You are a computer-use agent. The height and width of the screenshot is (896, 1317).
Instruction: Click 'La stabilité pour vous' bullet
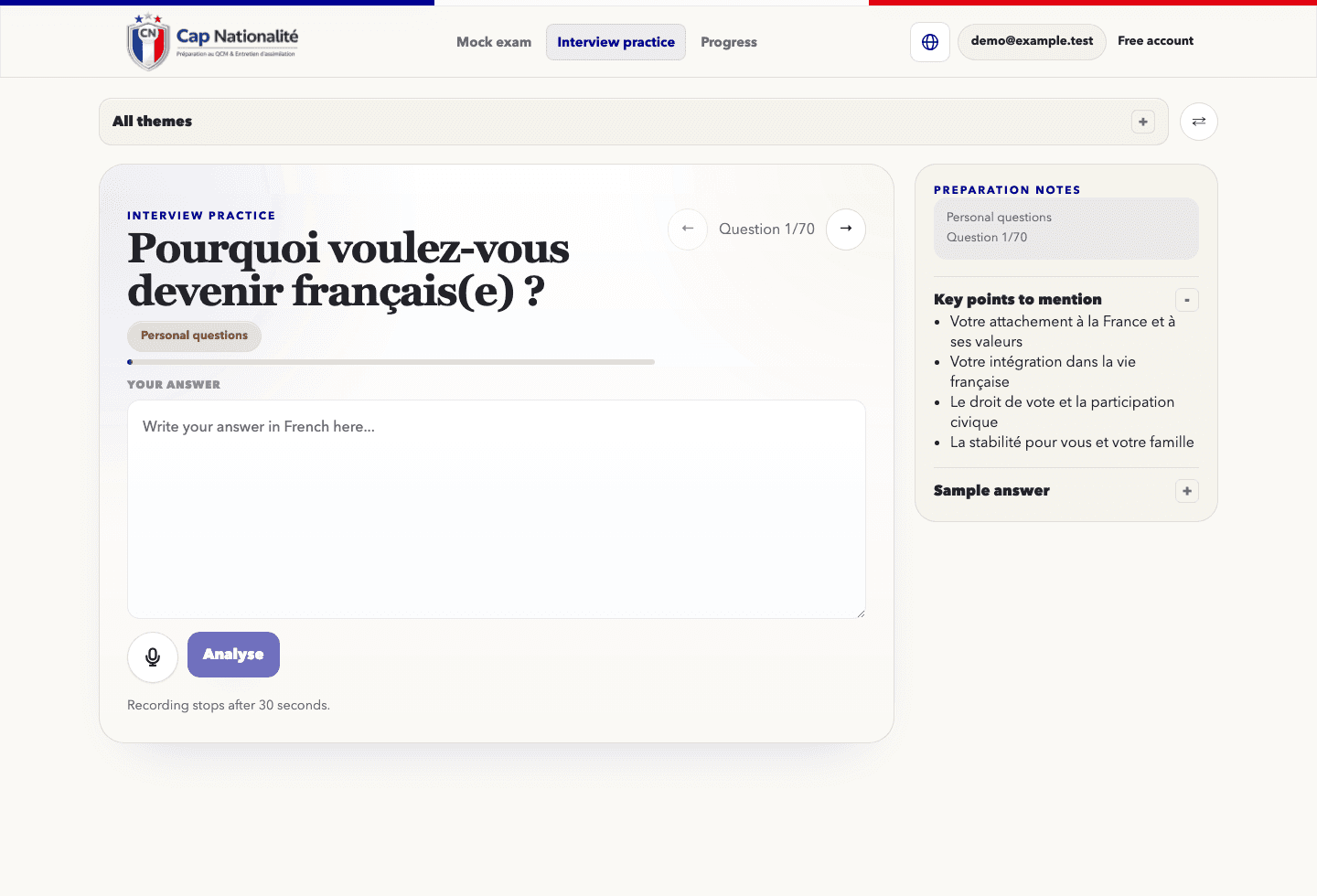1072,443
